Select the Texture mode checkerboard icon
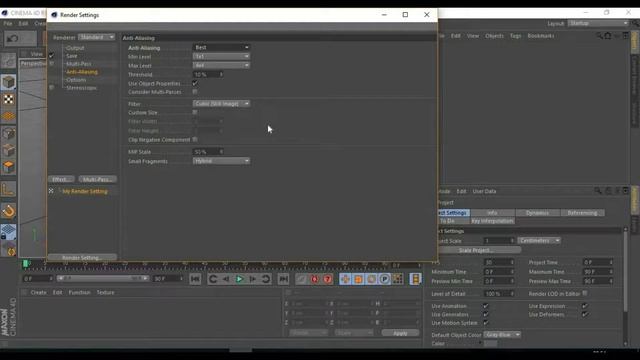 click(8, 99)
